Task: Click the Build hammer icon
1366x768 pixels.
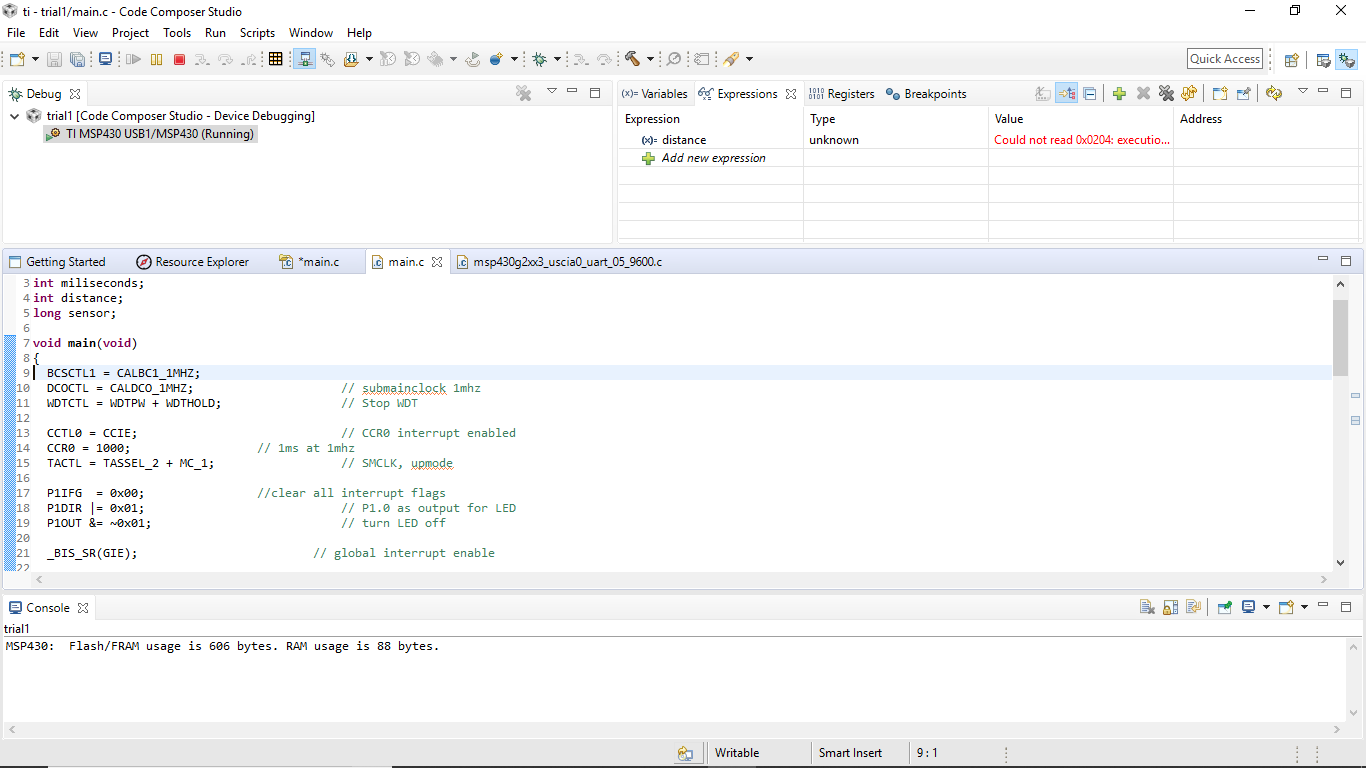Action: pyautogui.click(x=632, y=60)
